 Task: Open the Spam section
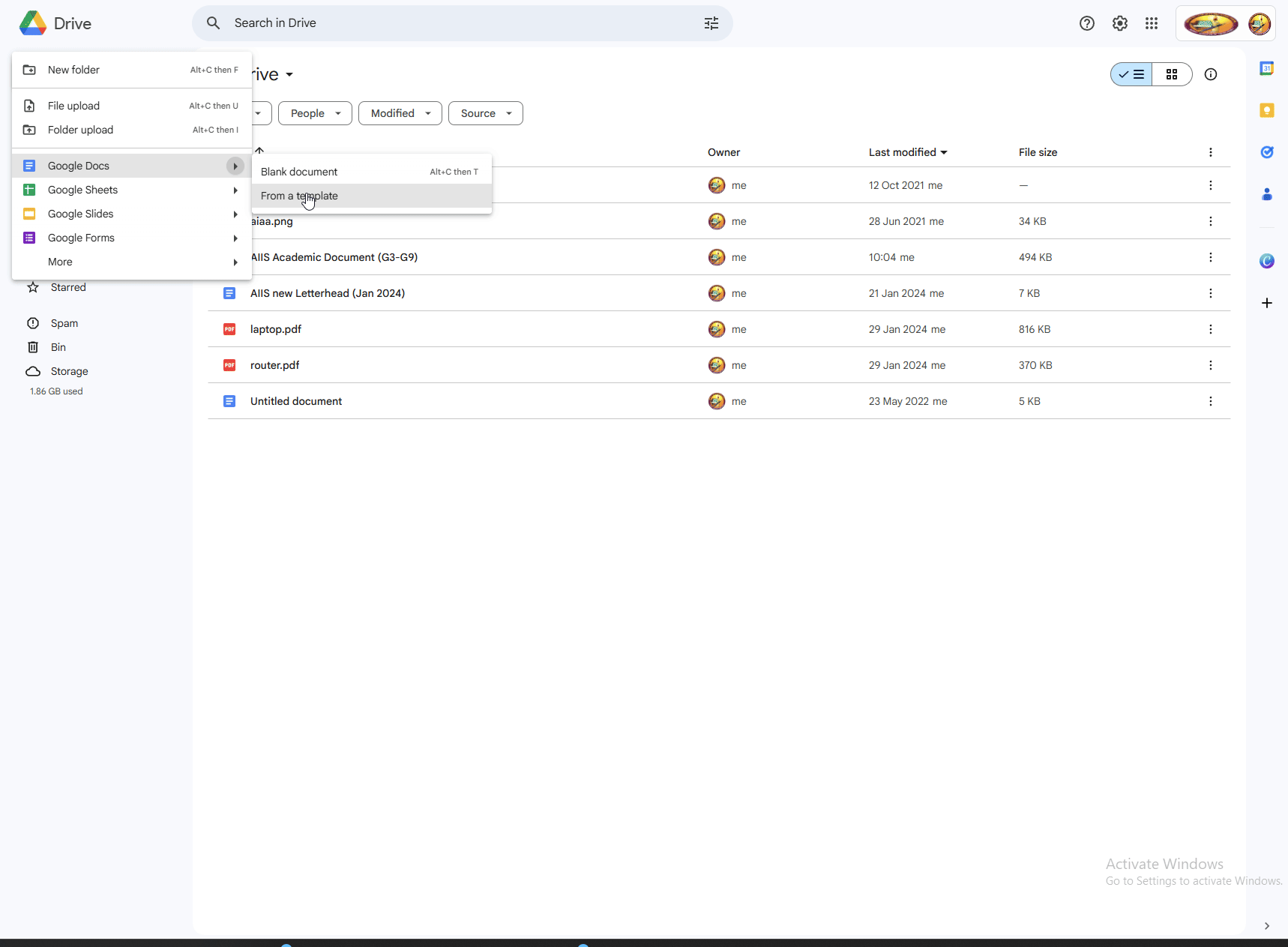pos(64,323)
